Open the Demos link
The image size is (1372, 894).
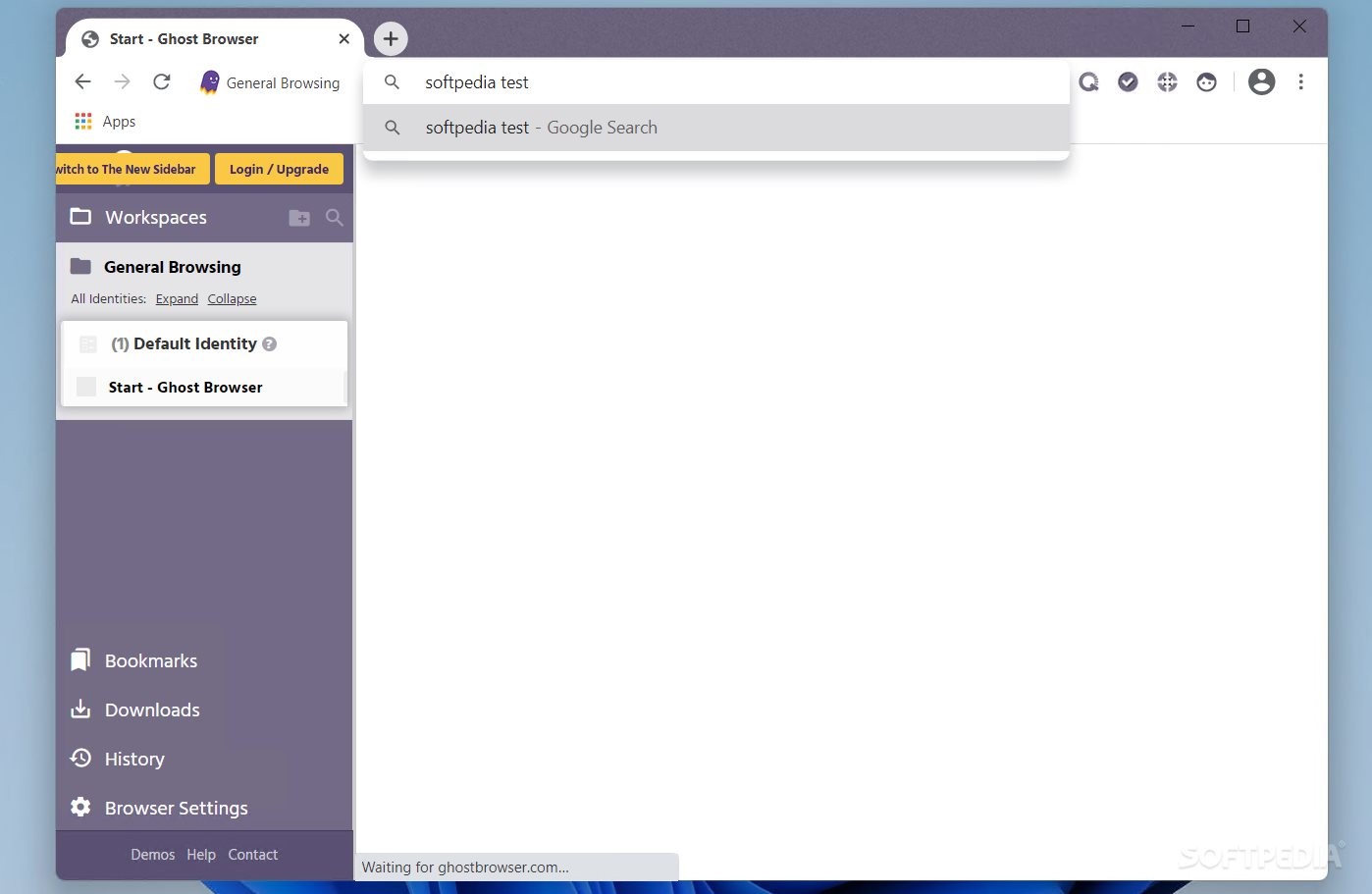tap(153, 855)
